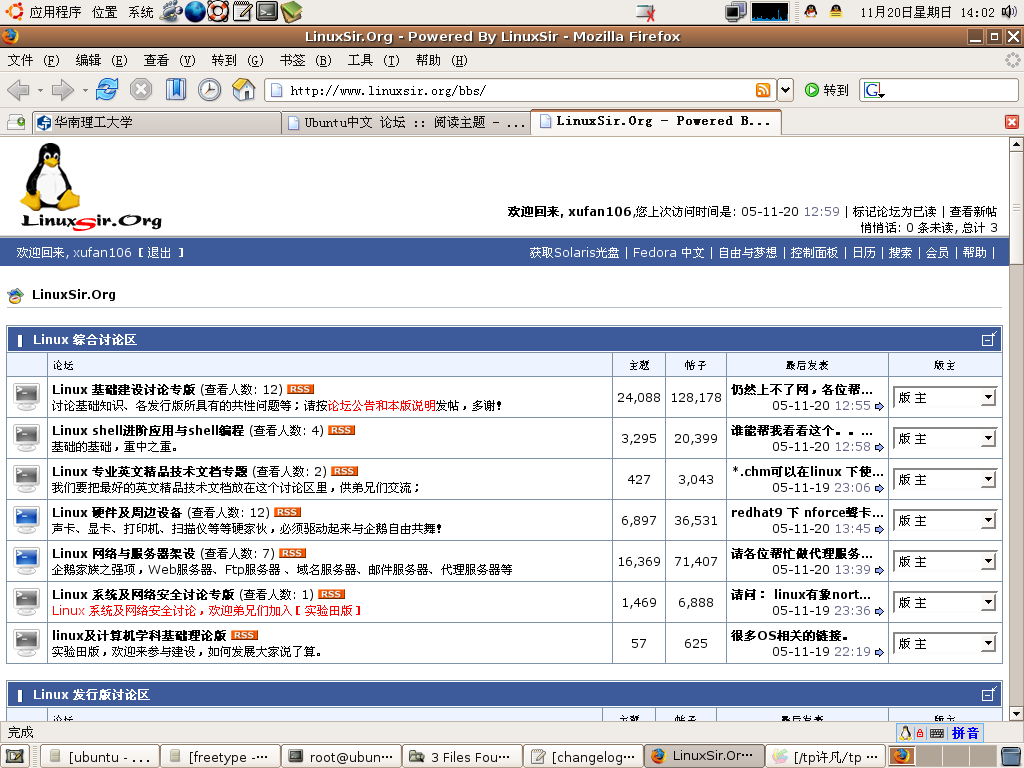Open the lifebuoy Help launcher in top panel
This screenshot has width=1024, height=768.
pyautogui.click(x=218, y=11)
